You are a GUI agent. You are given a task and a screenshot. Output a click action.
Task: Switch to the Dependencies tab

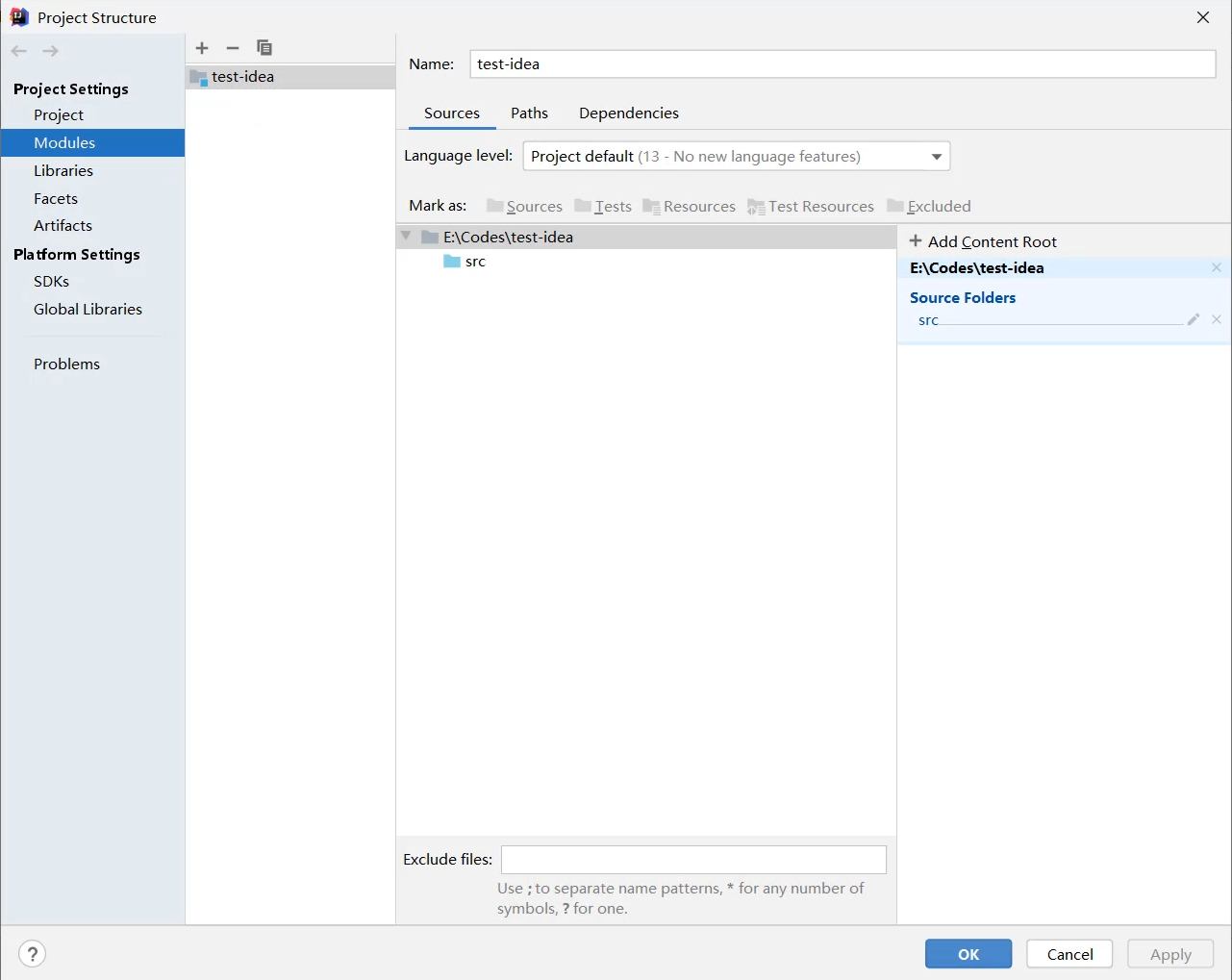click(x=628, y=113)
